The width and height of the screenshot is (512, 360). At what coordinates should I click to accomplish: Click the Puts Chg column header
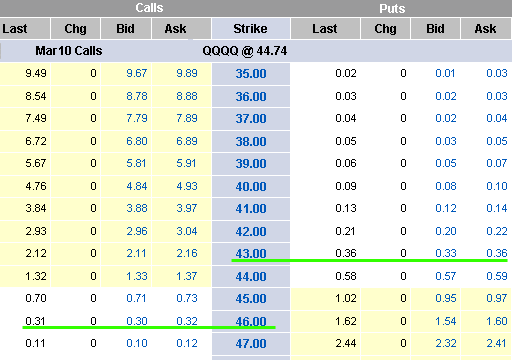(385, 29)
